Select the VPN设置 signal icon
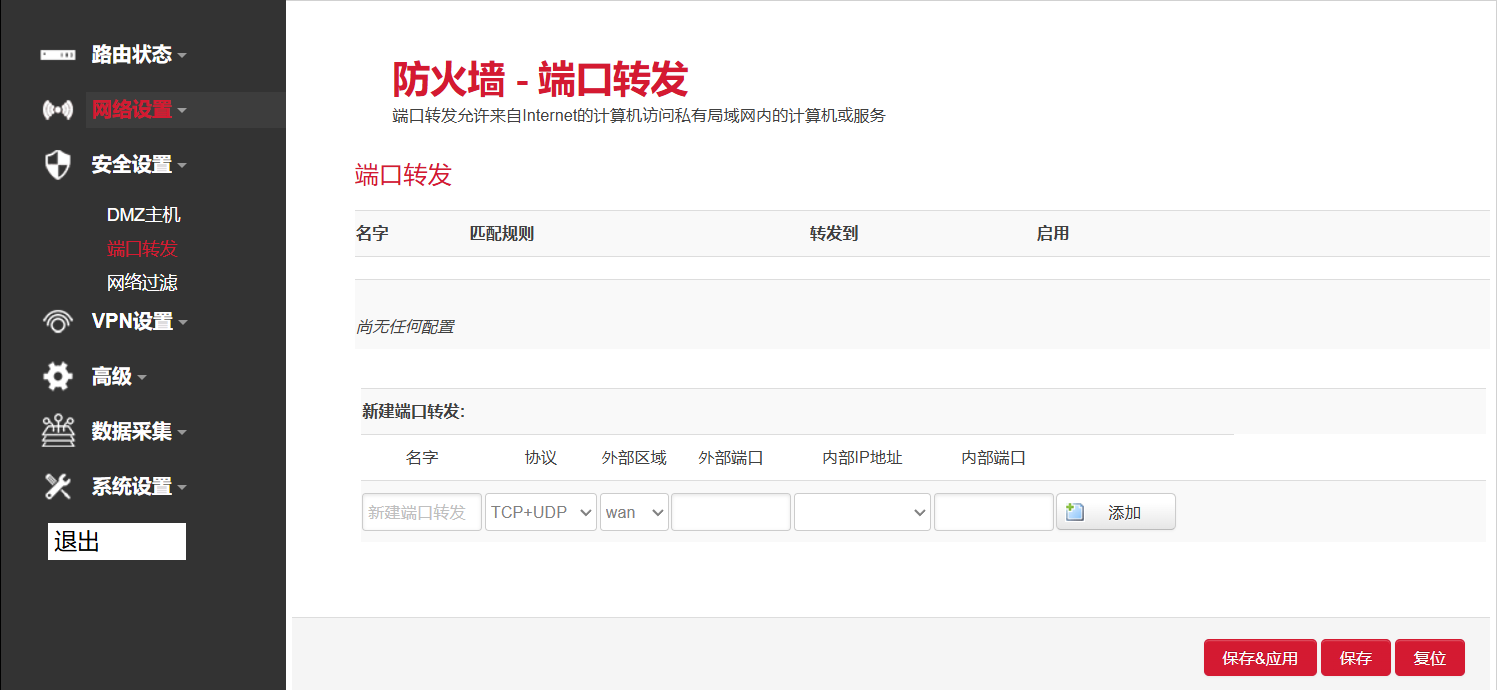The width and height of the screenshot is (1497, 690). tap(57, 321)
